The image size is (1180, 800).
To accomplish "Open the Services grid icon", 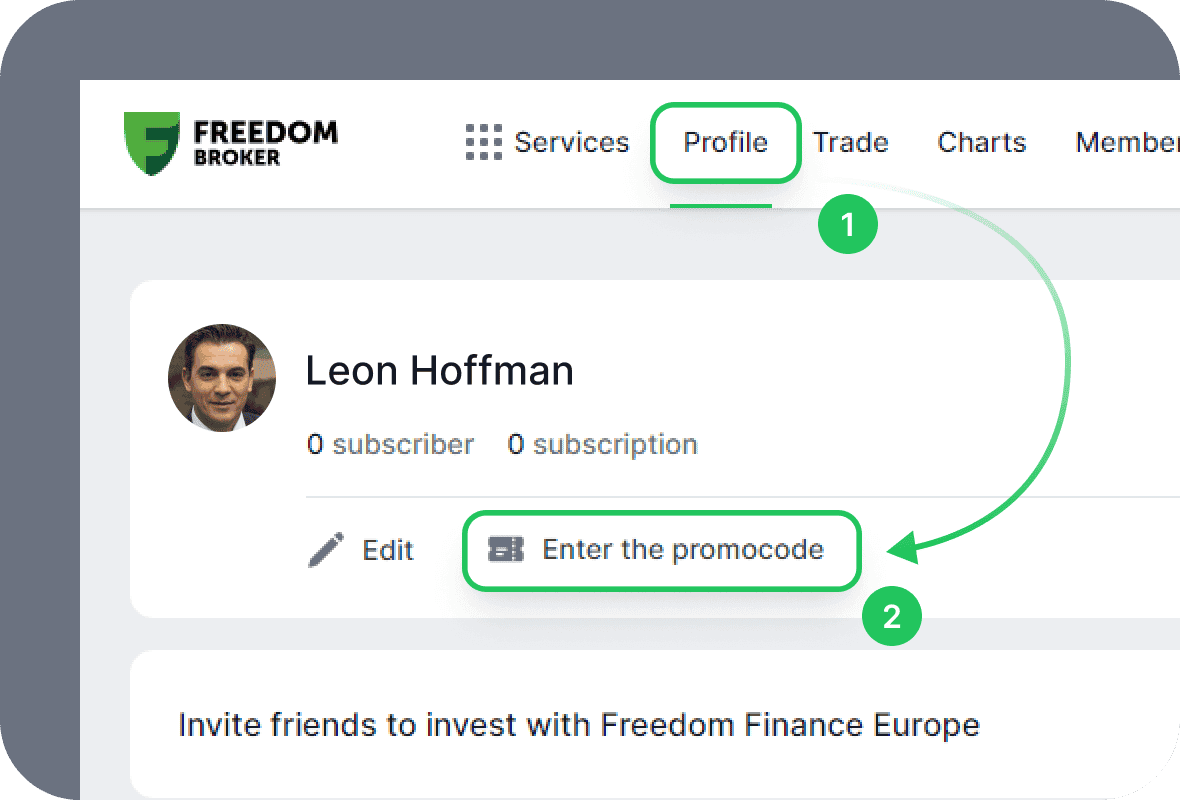I will 483,143.
